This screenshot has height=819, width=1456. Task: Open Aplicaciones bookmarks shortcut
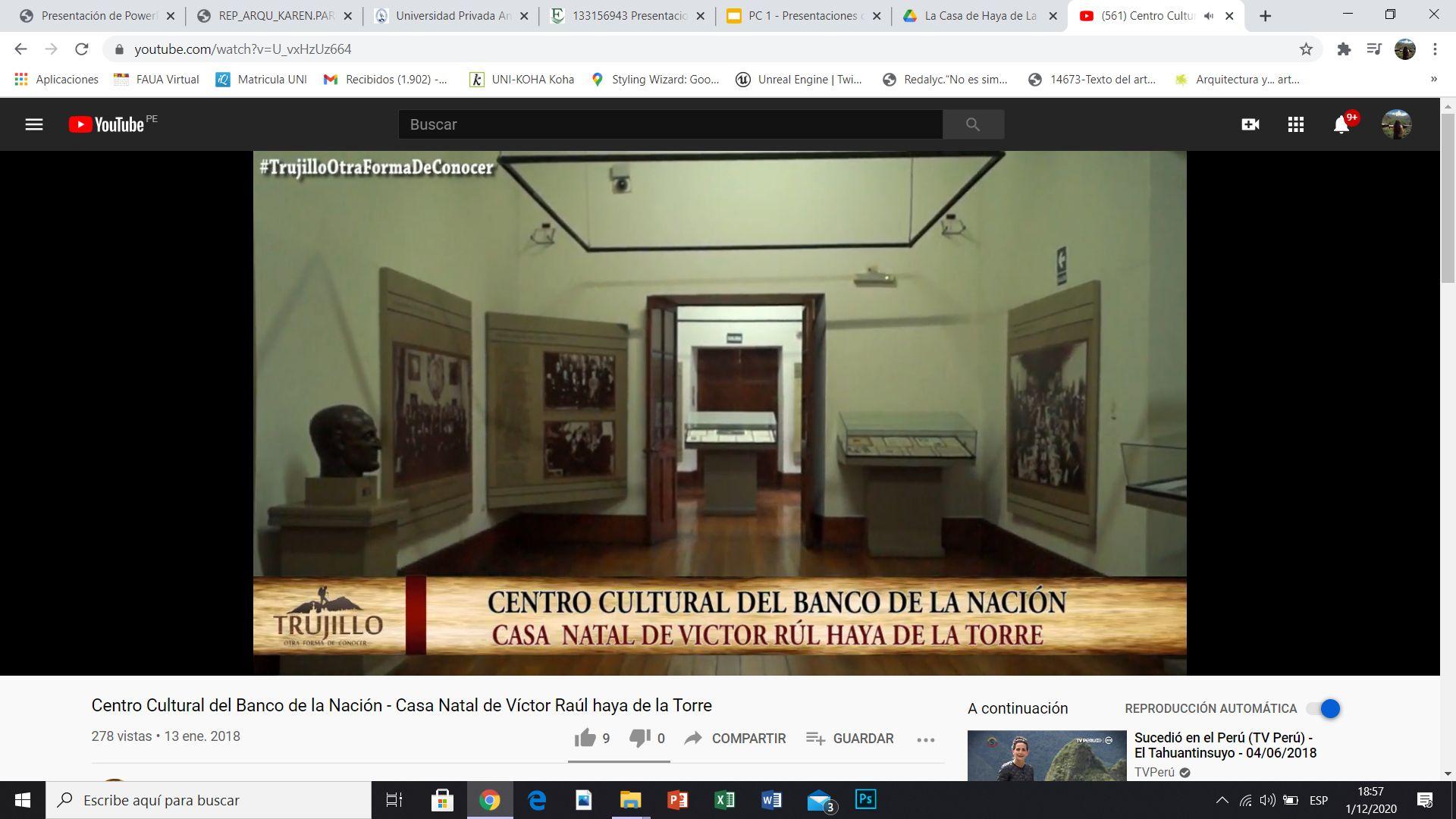point(57,80)
